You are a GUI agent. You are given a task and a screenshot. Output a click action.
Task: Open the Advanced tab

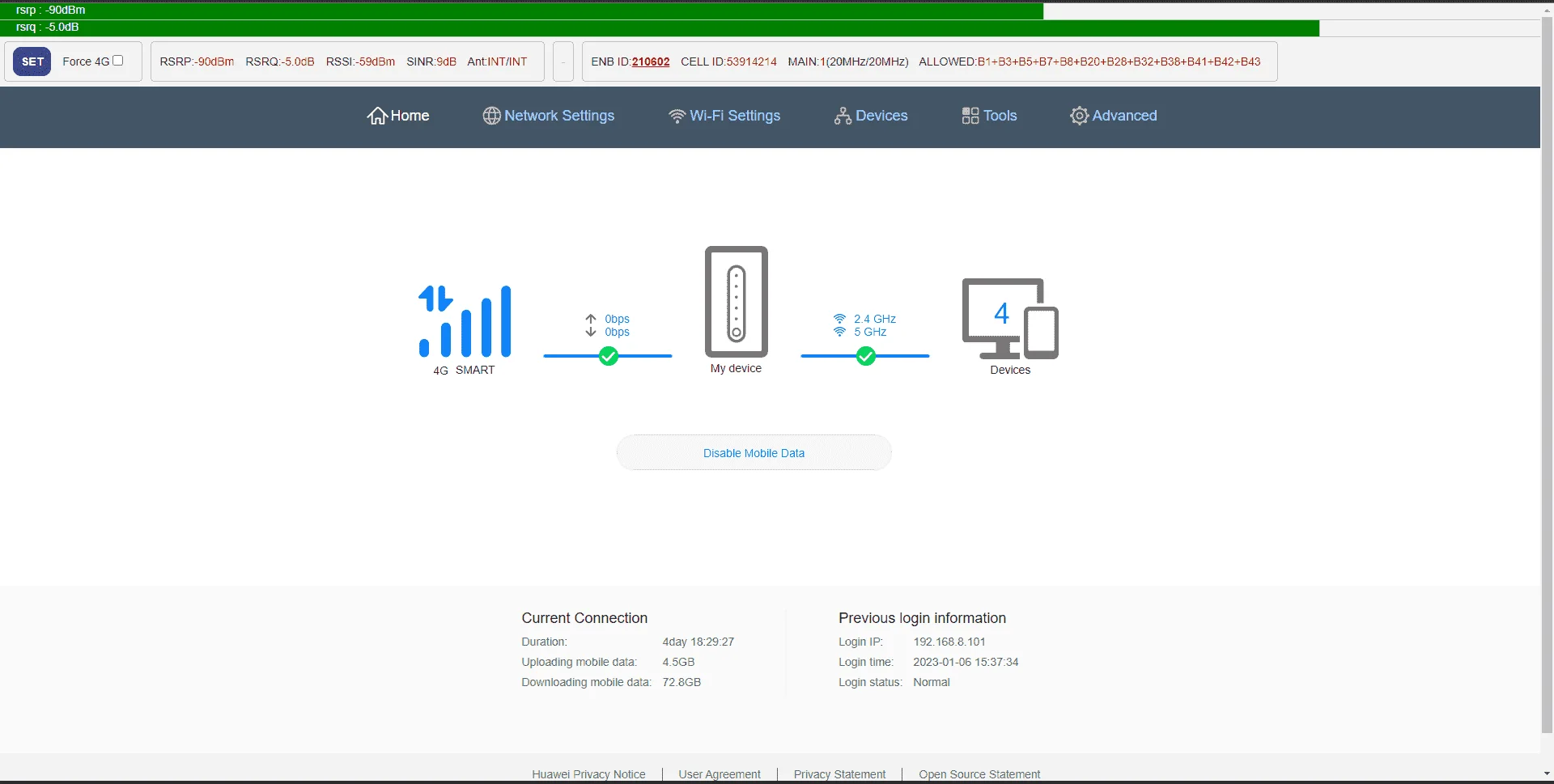click(x=1124, y=116)
